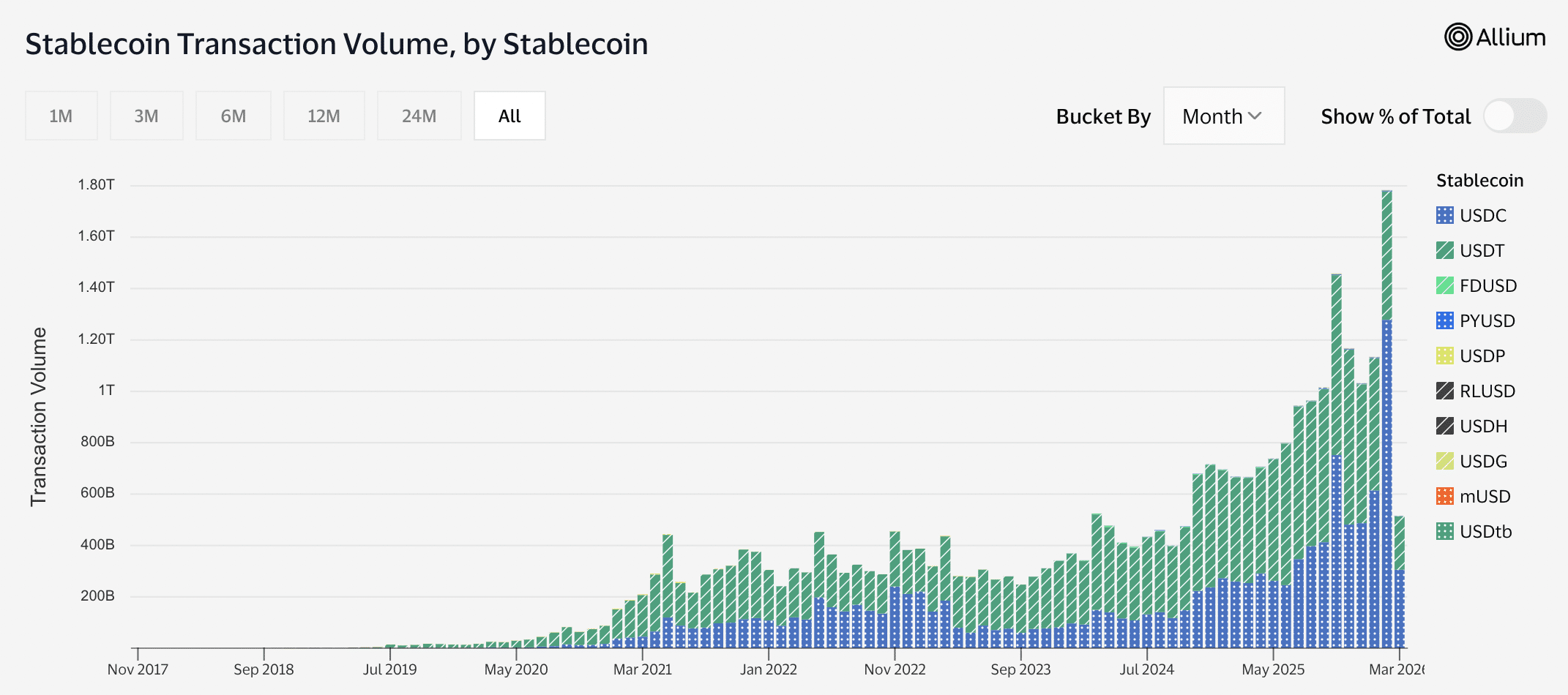
Task: Click the 12M button
Action: 324,116
